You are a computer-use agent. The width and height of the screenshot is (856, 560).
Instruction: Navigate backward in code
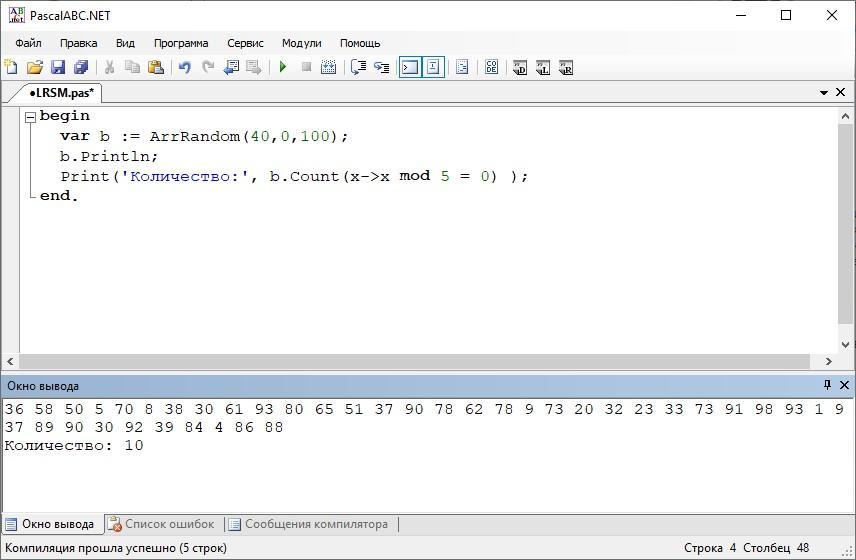coord(231,67)
